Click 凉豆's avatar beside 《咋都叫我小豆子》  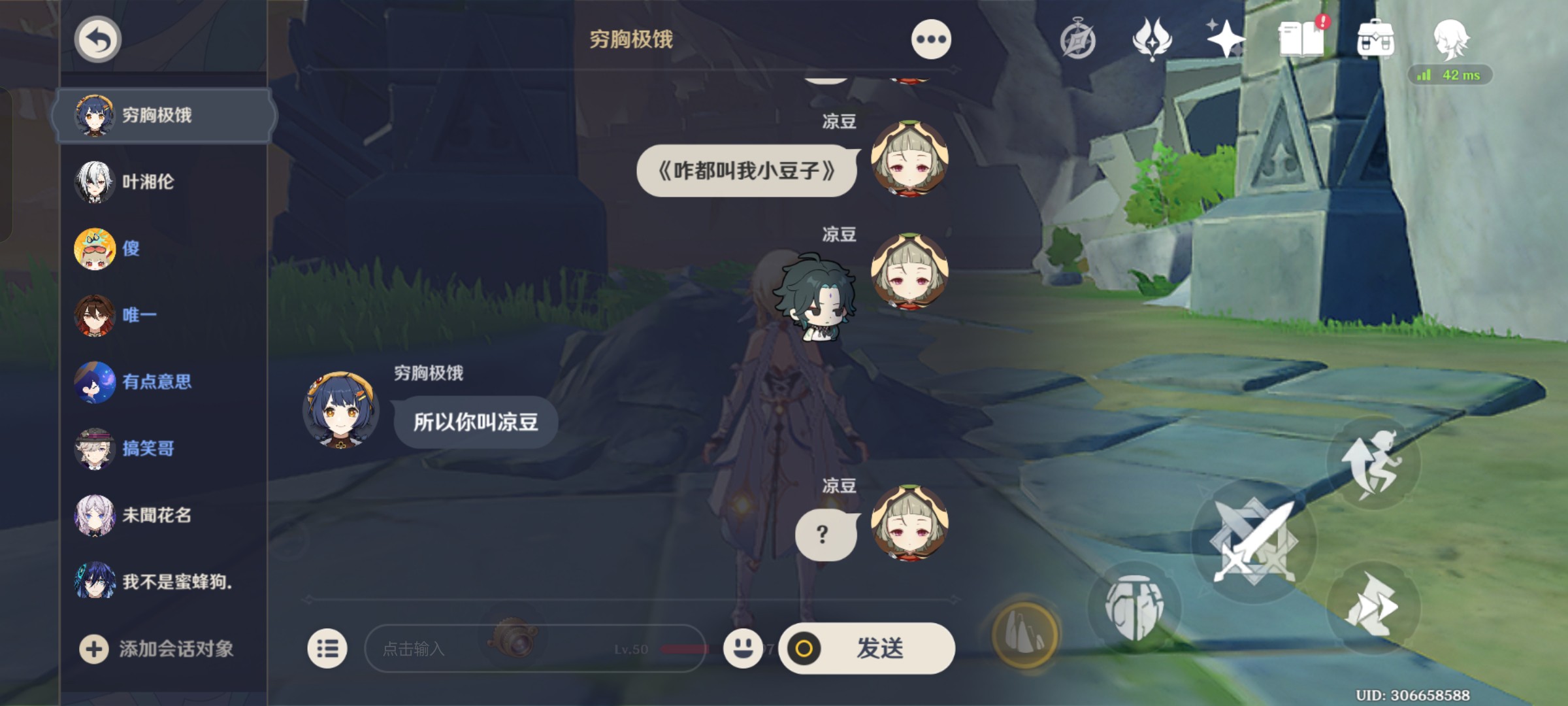coord(909,159)
